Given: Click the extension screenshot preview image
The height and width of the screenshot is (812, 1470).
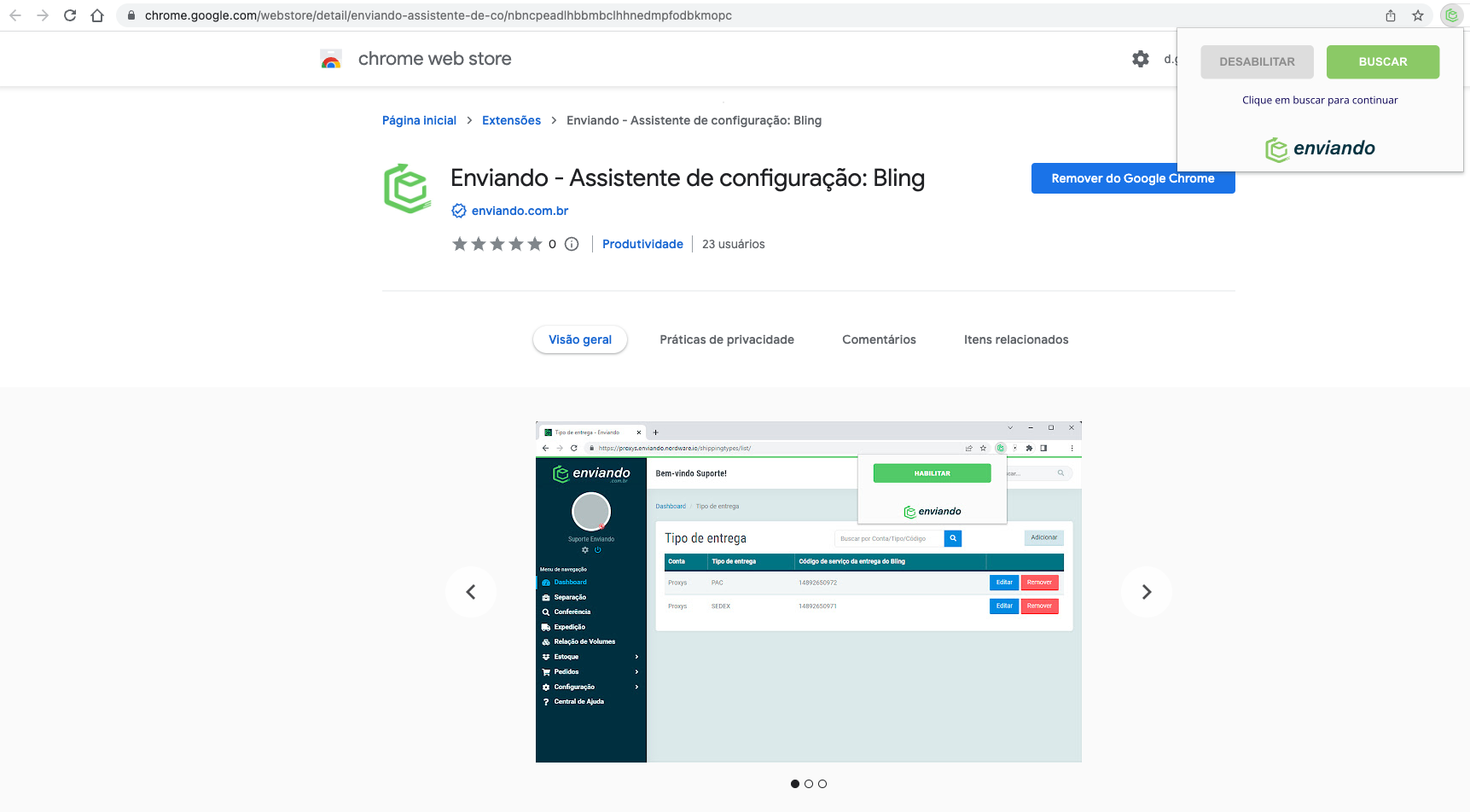Looking at the screenshot, I should pyautogui.click(x=809, y=592).
